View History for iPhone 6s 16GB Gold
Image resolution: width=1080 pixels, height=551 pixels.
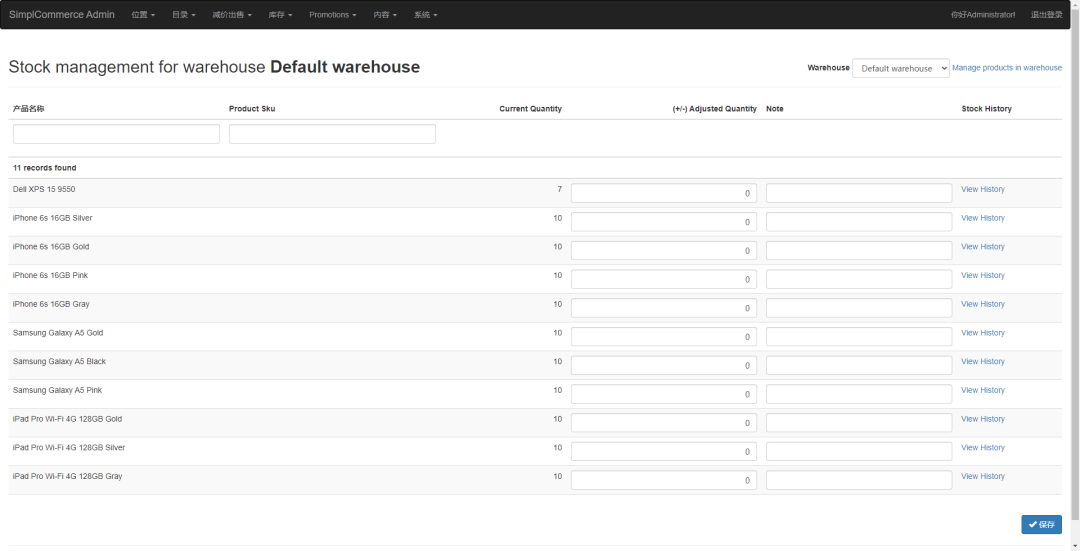[983, 247]
